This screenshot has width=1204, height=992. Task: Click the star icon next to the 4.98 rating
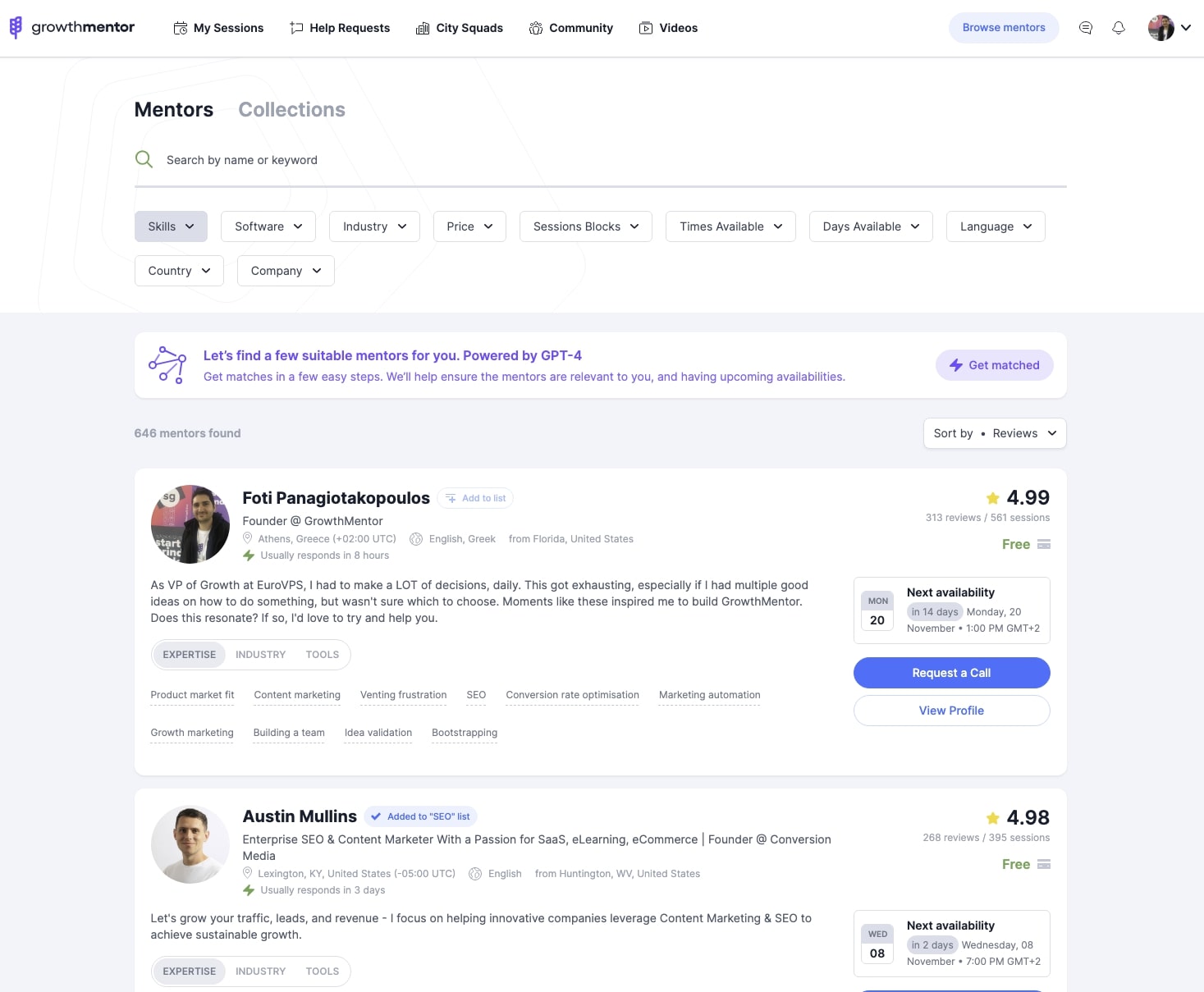(992, 818)
